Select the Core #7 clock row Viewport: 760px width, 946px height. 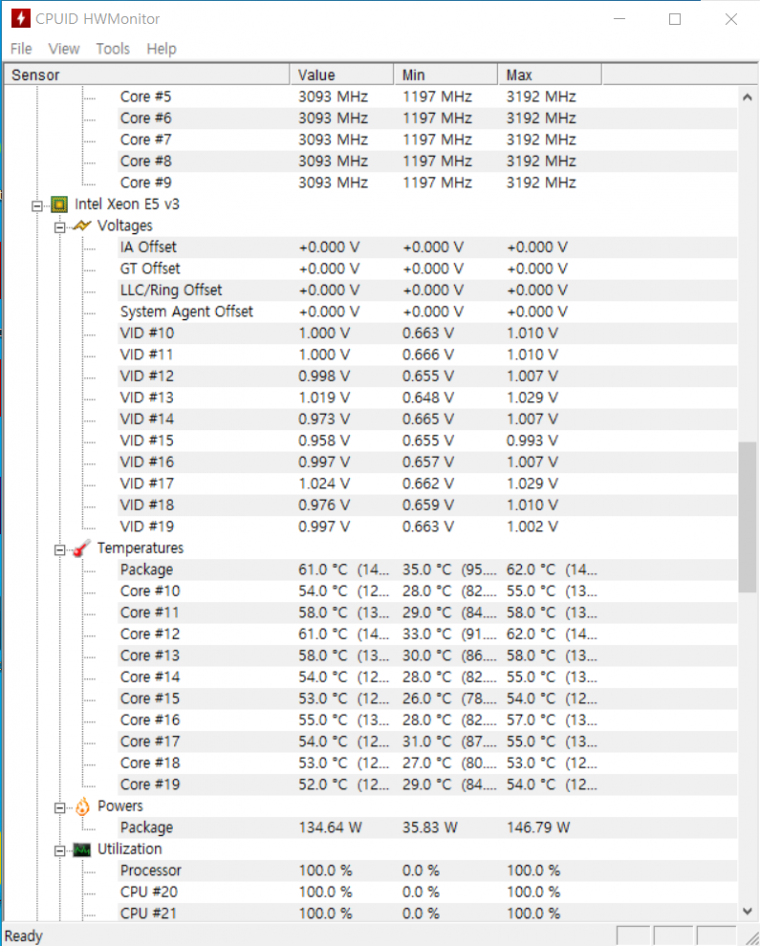coord(427,140)
